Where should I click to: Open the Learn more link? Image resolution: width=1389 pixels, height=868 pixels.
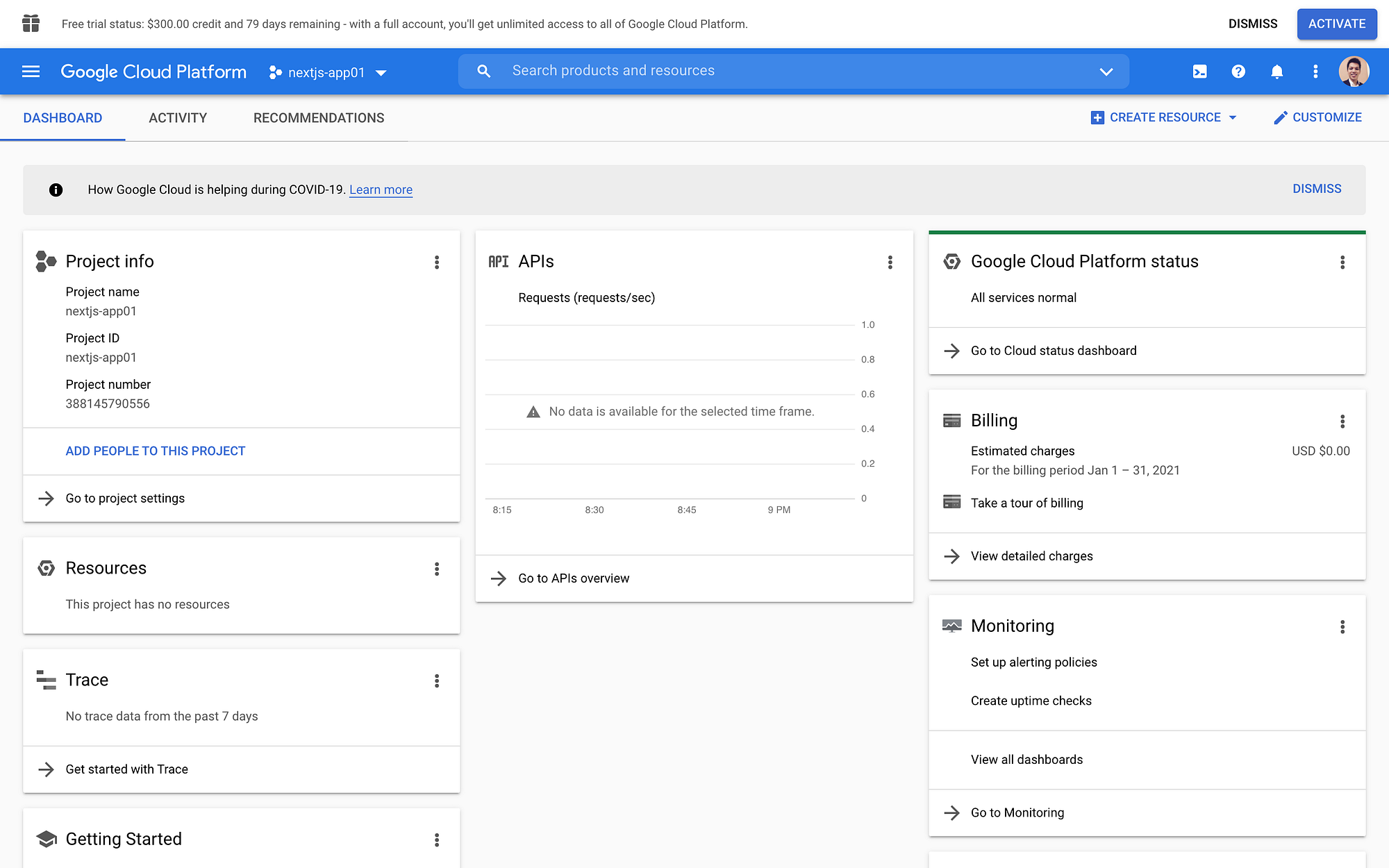coord(381,190)
